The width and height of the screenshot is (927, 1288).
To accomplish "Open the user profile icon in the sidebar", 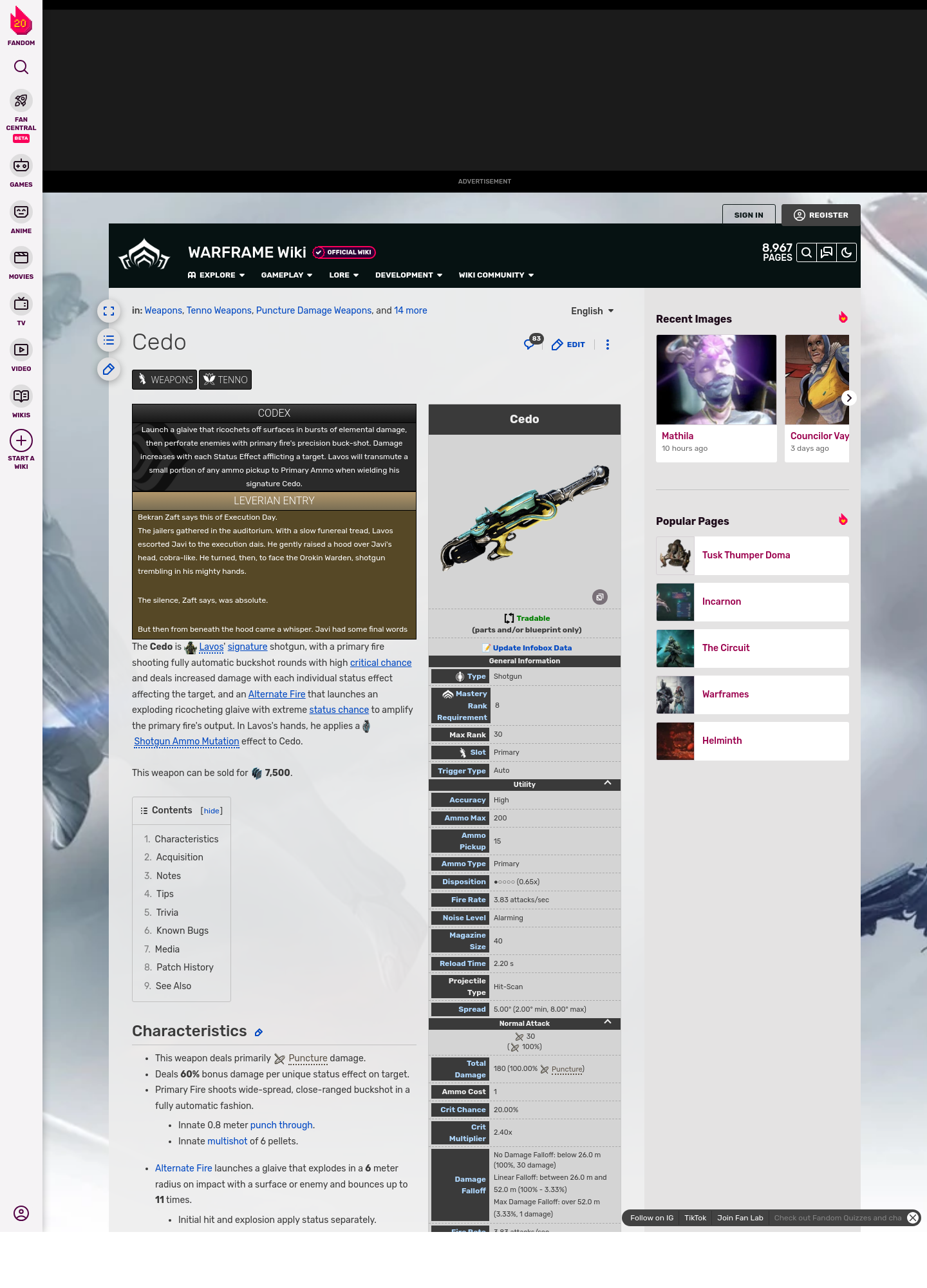I will (21, 1213).
